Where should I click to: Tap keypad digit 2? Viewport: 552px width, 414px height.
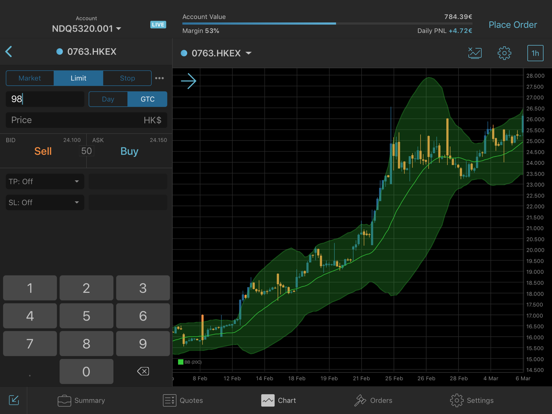click(x=86, y=288)
